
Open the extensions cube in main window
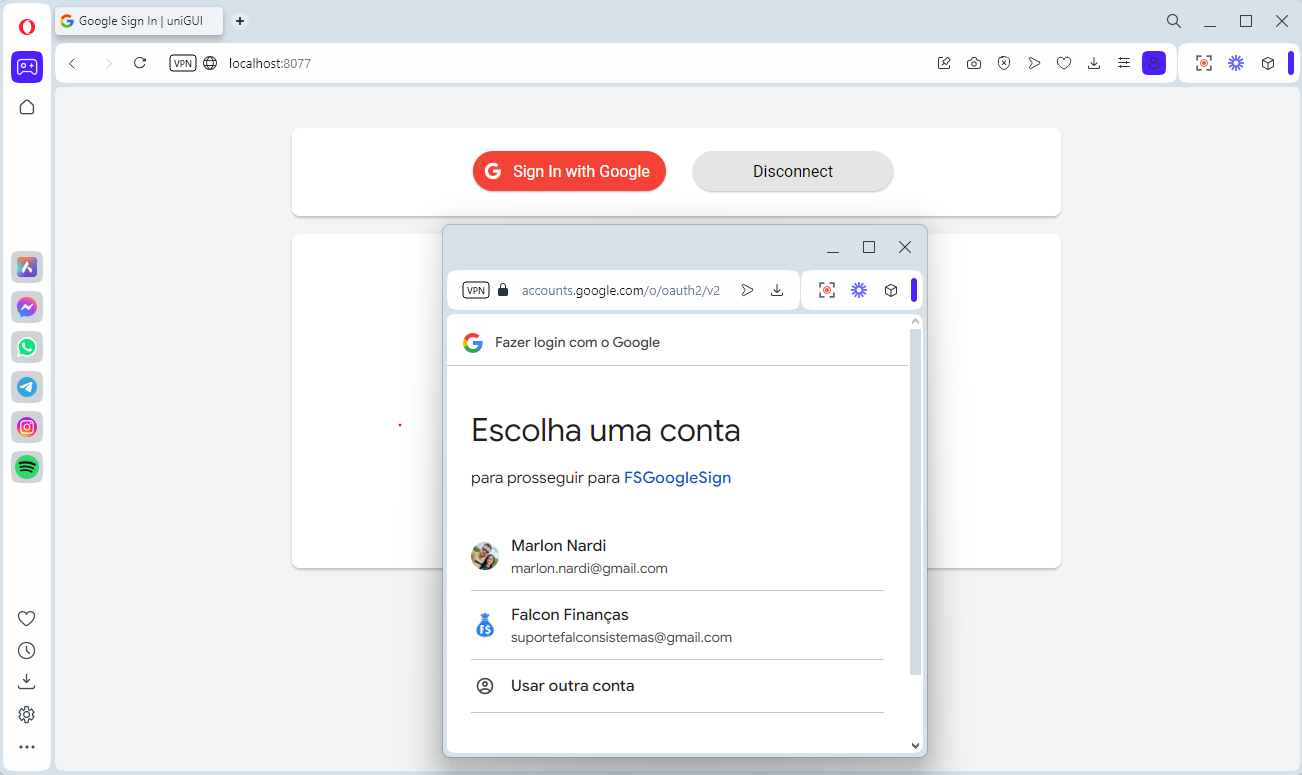point(1268,63)
